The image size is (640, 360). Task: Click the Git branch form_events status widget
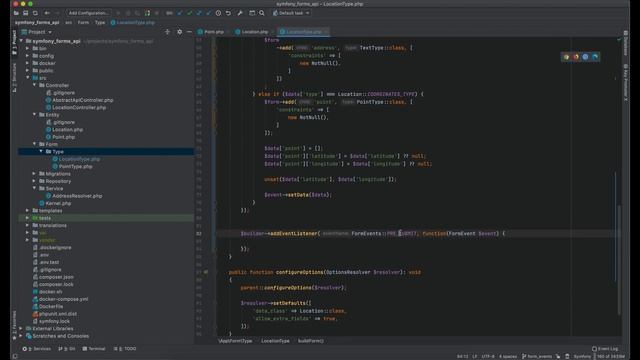537,356
